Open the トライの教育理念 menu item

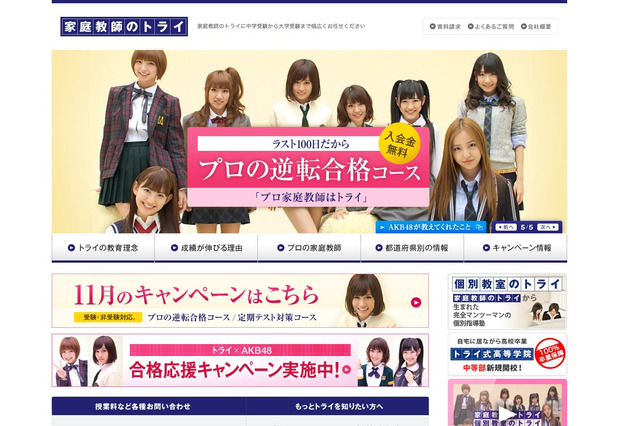pyautogui.click(x=103, y=248)
